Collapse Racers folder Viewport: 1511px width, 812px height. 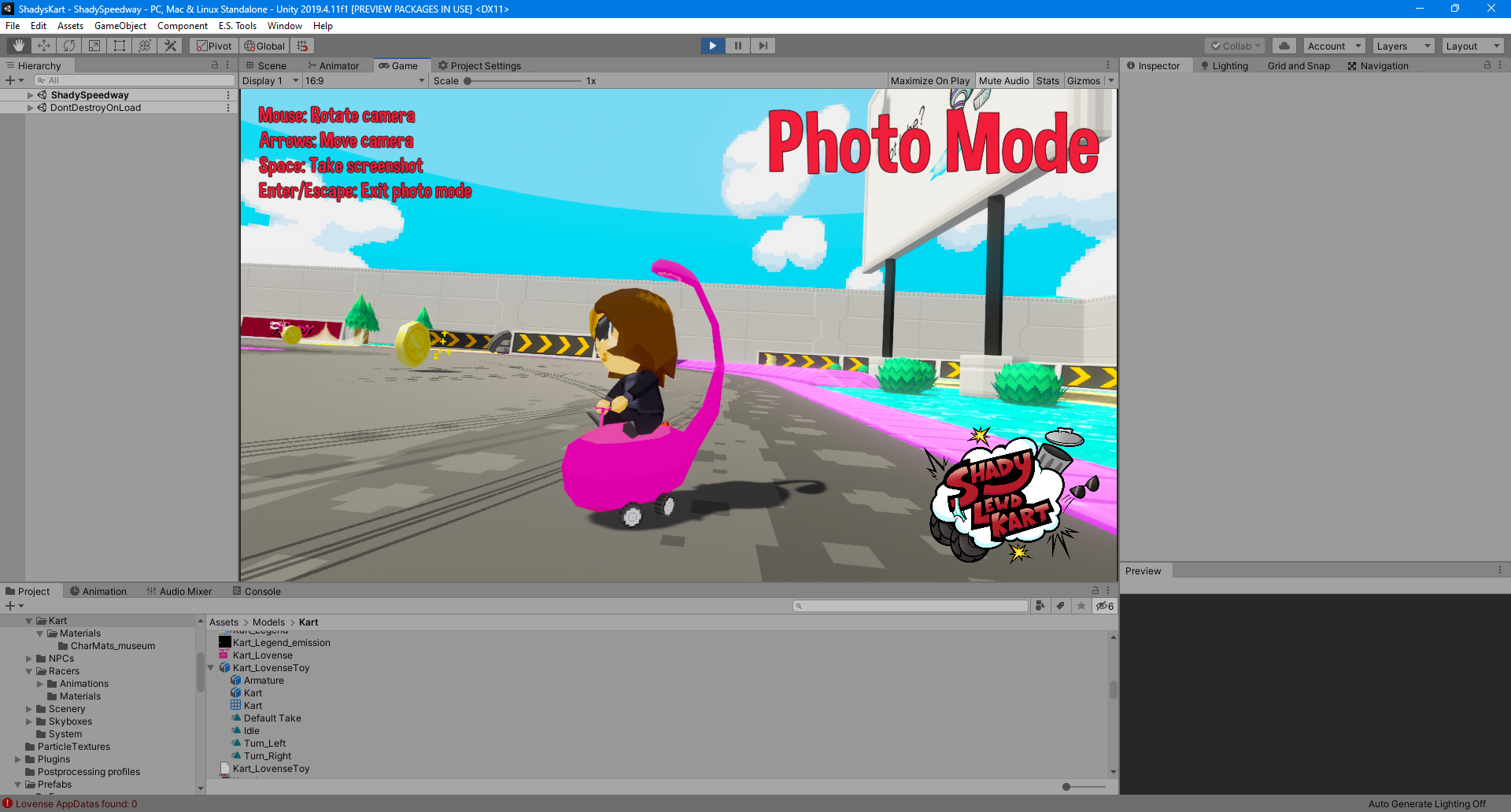click(x=29, y=671)
